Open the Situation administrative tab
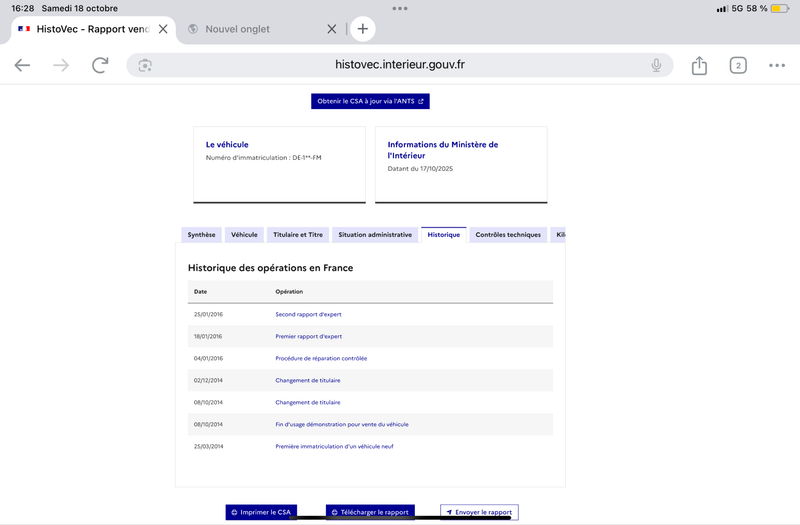Screen dimensions: 800x525 coord(375,235)
